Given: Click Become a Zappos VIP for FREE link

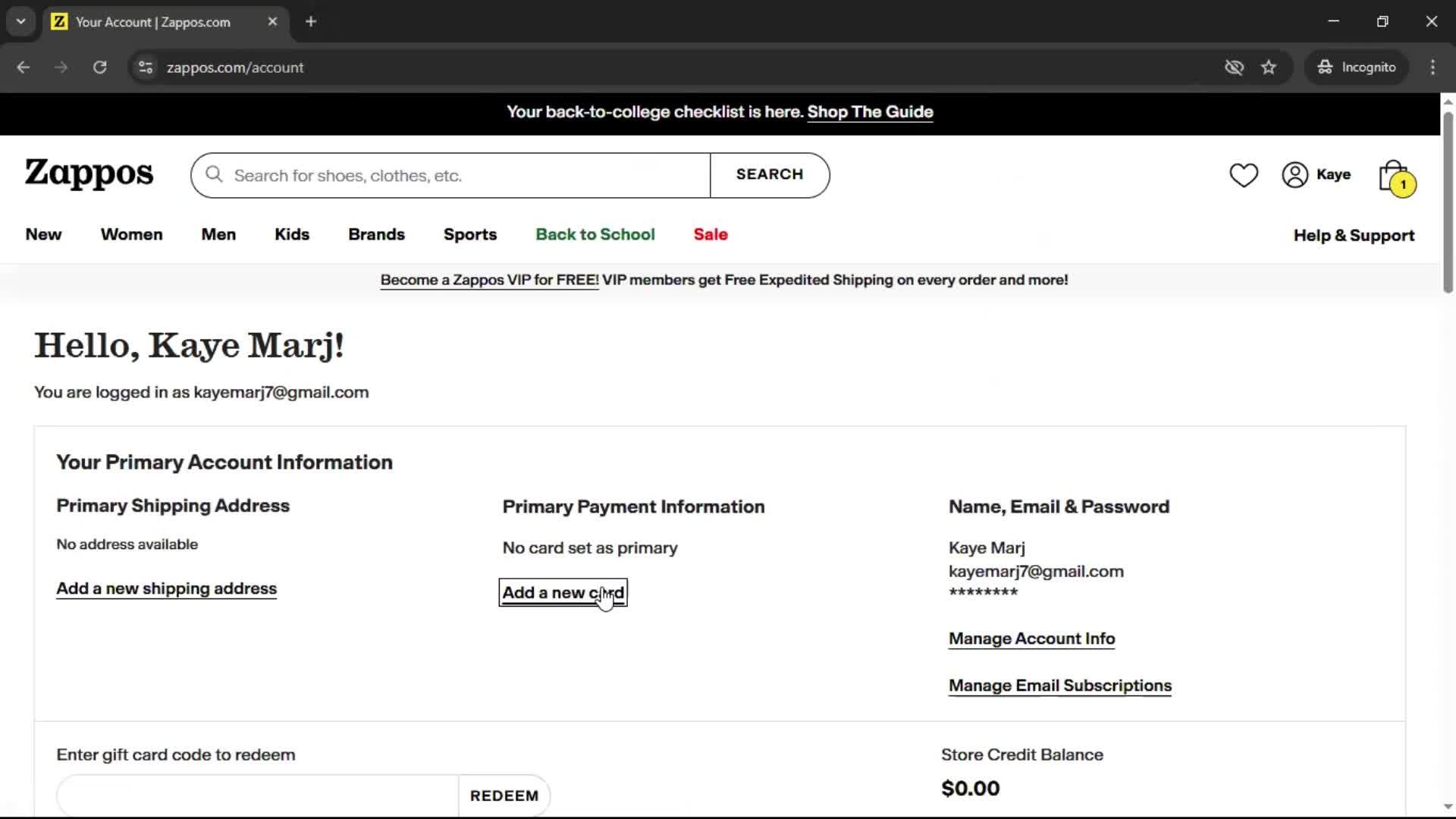Looking at the screenshot, I should tap(489, 280).
